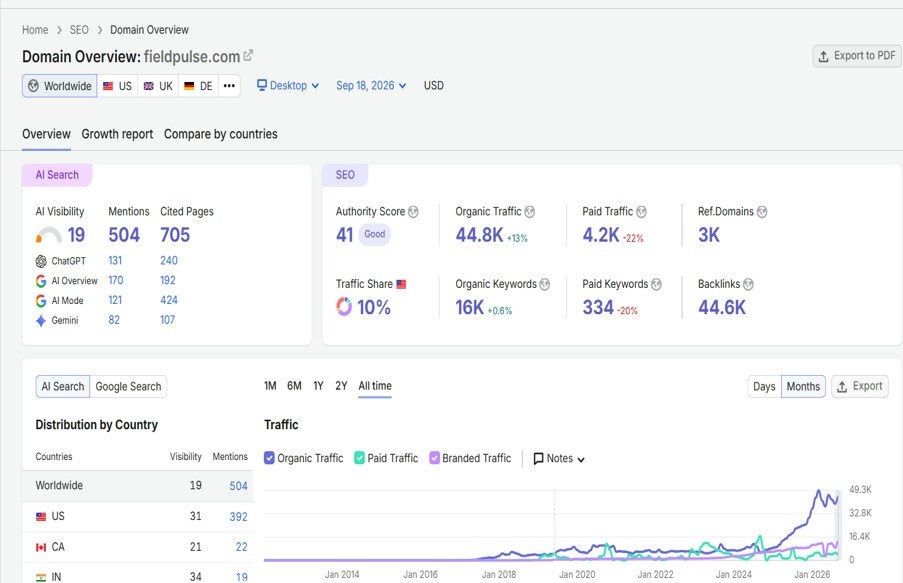Uncheck the Organic Traffic checkbox
The width and height of the screenshot is (903, 583).
pyautogui.click(x=269, y=458)
